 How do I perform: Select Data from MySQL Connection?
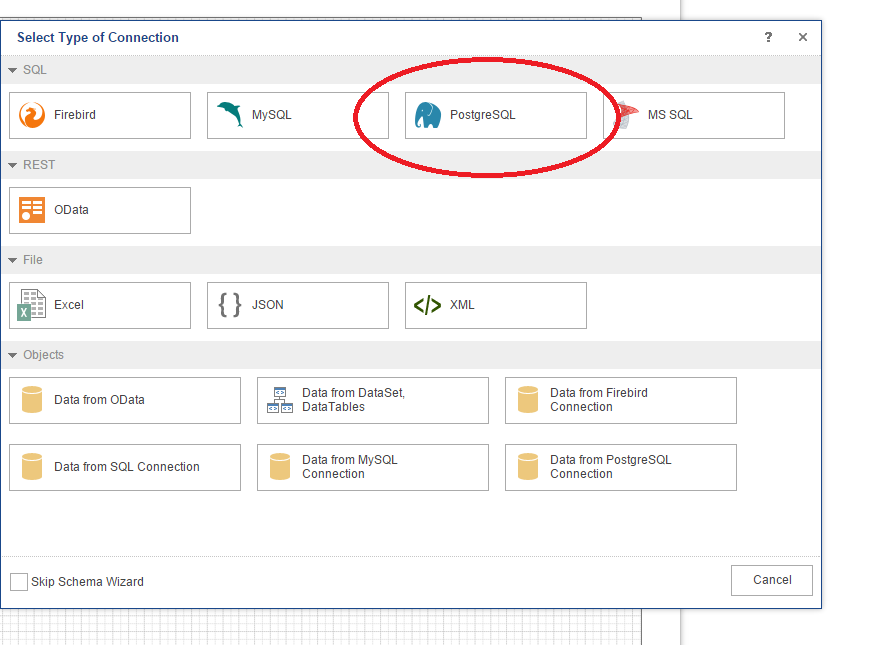point(373,467)
